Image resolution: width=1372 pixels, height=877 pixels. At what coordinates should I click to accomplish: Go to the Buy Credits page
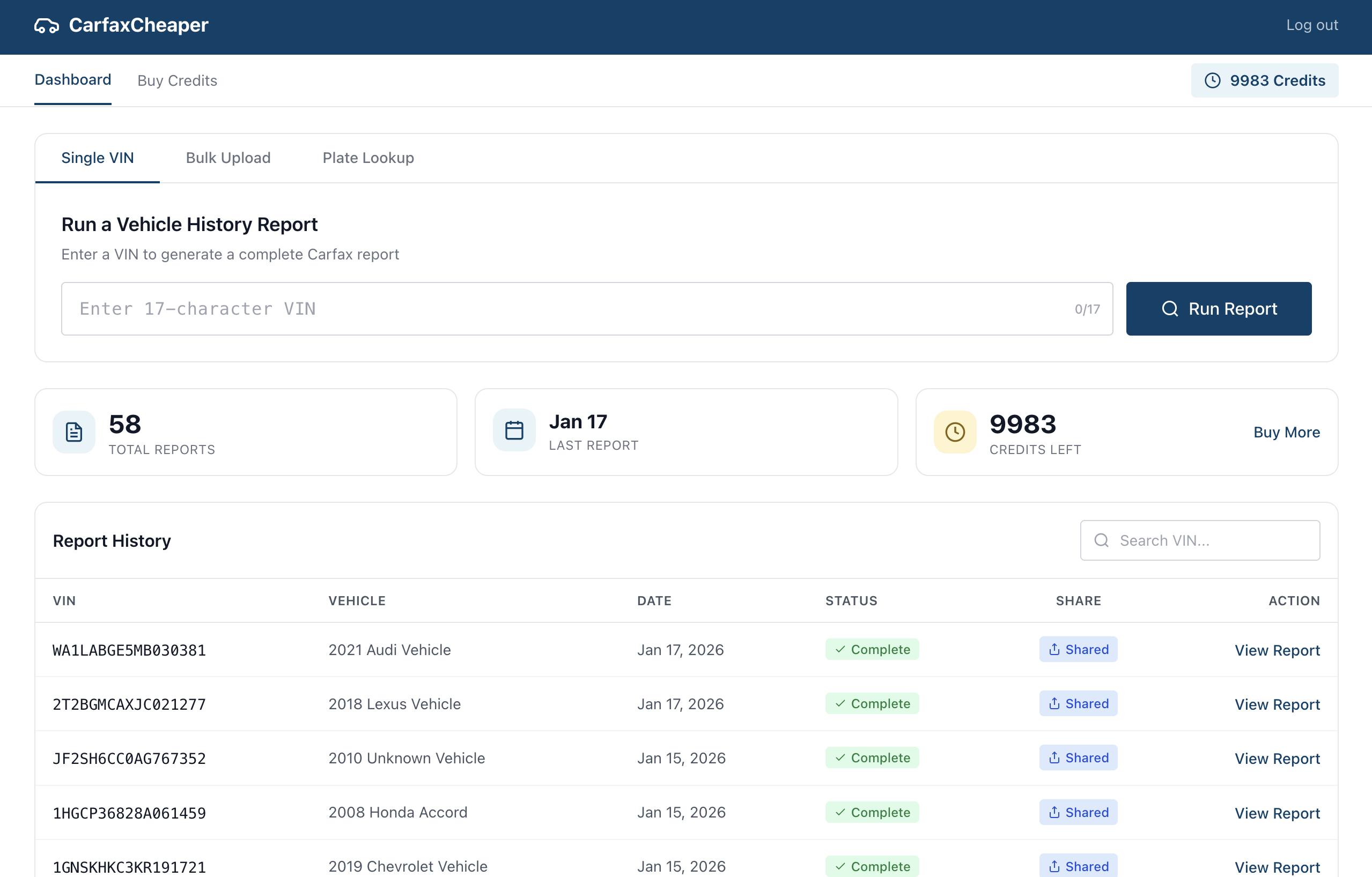177,80
